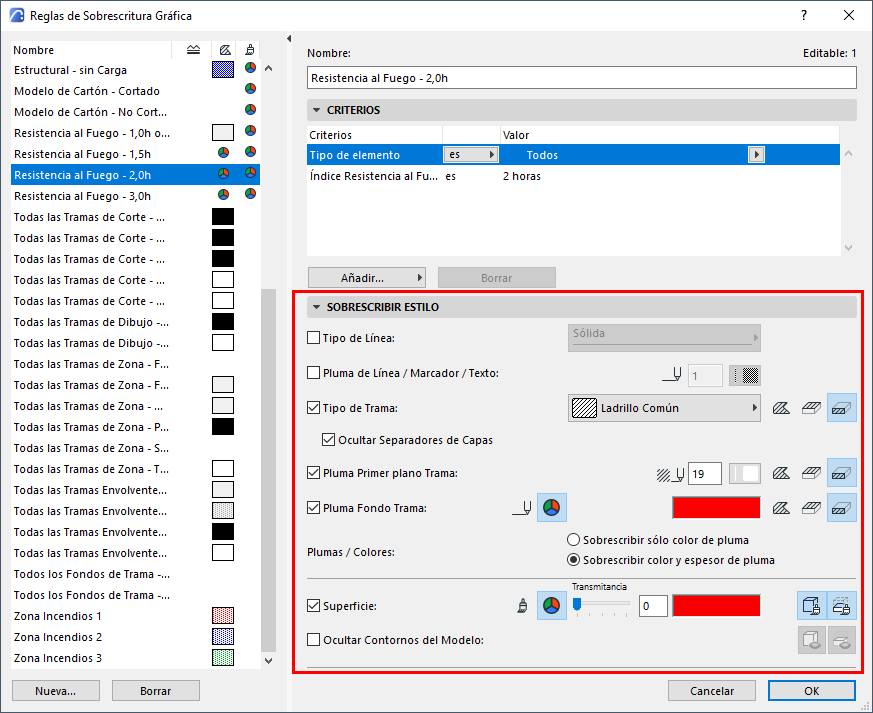This screenshot has width=873, height=713.
Task: Open the Sólida line type dropdown
Action: point(664,337)
